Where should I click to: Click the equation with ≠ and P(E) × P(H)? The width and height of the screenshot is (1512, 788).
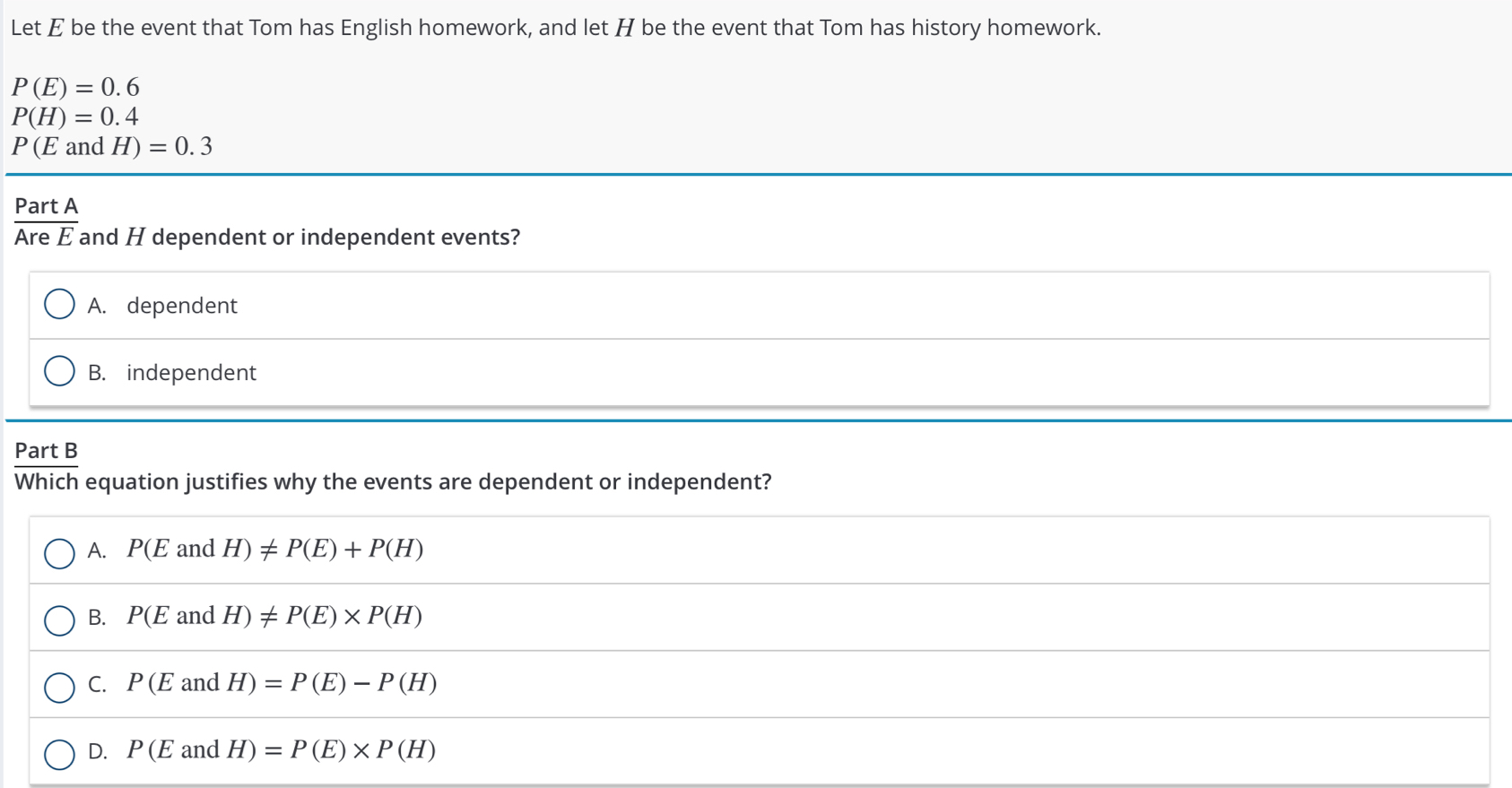coord(274,616)
